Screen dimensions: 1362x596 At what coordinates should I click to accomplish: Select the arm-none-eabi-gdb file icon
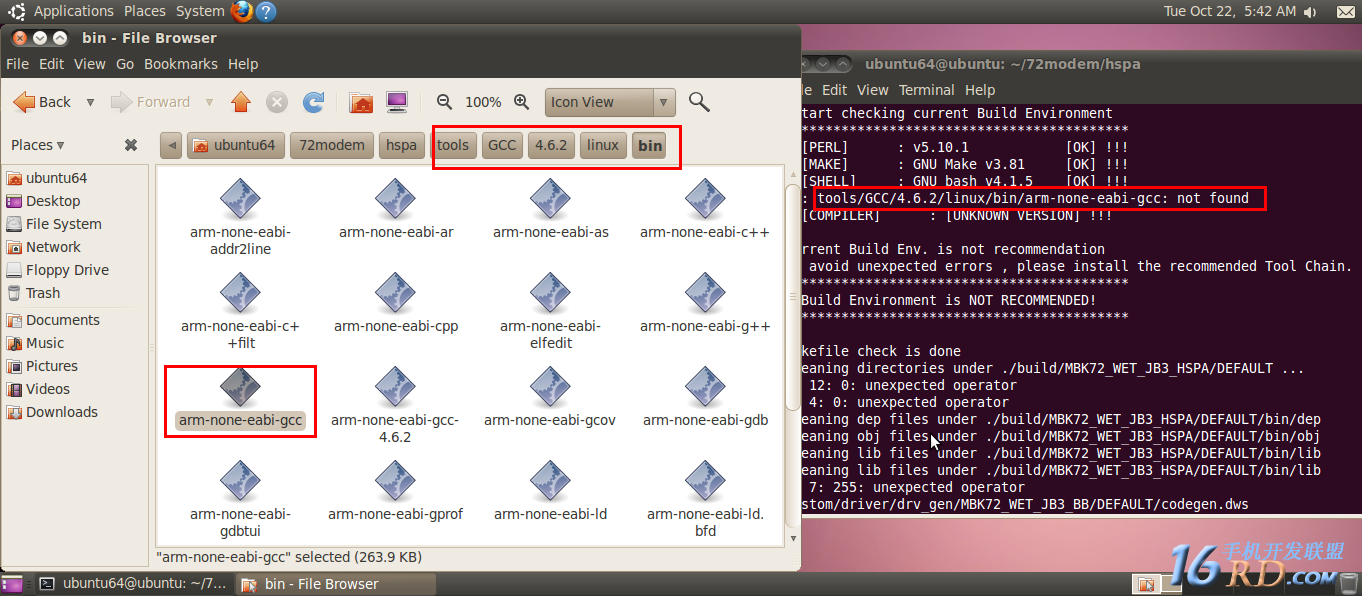click(705, 387)
